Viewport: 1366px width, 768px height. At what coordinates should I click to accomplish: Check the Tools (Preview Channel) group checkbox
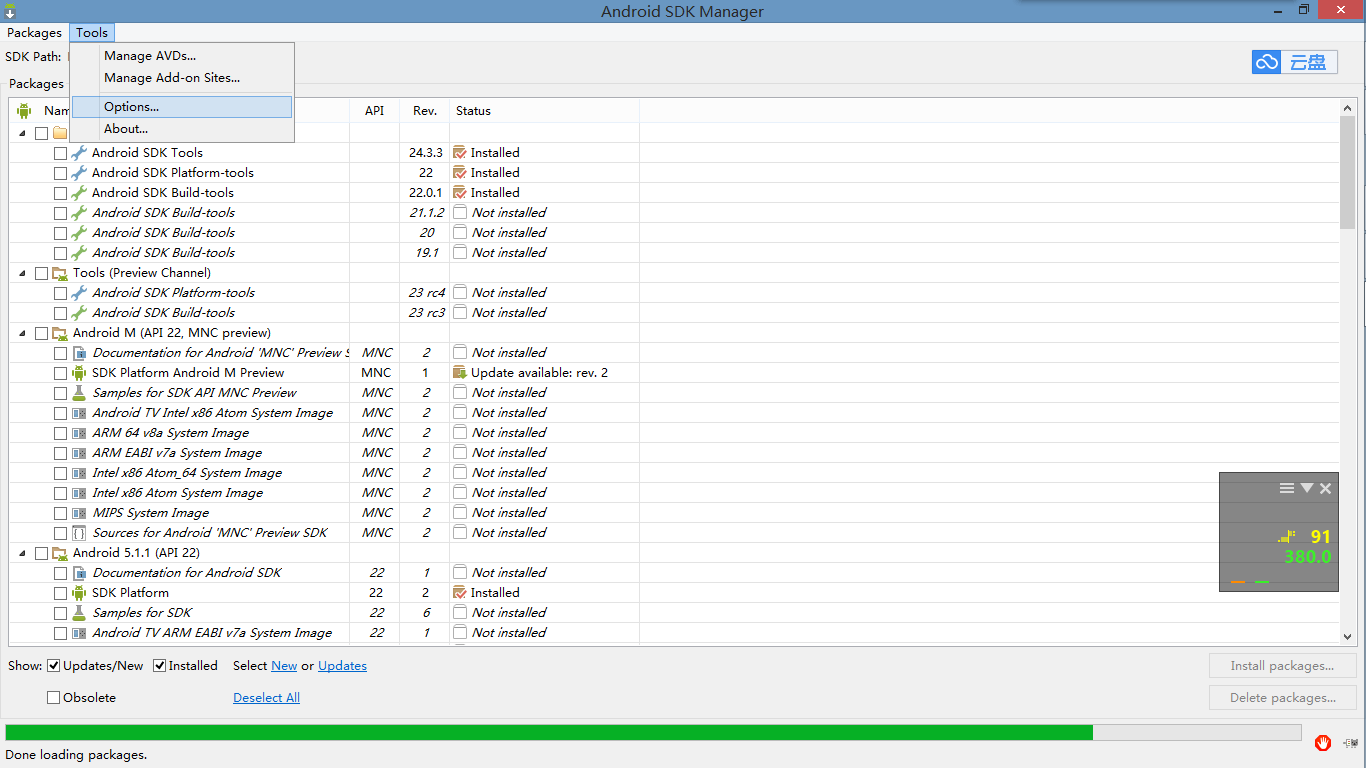pyautogui.click(x=41, y=273)
